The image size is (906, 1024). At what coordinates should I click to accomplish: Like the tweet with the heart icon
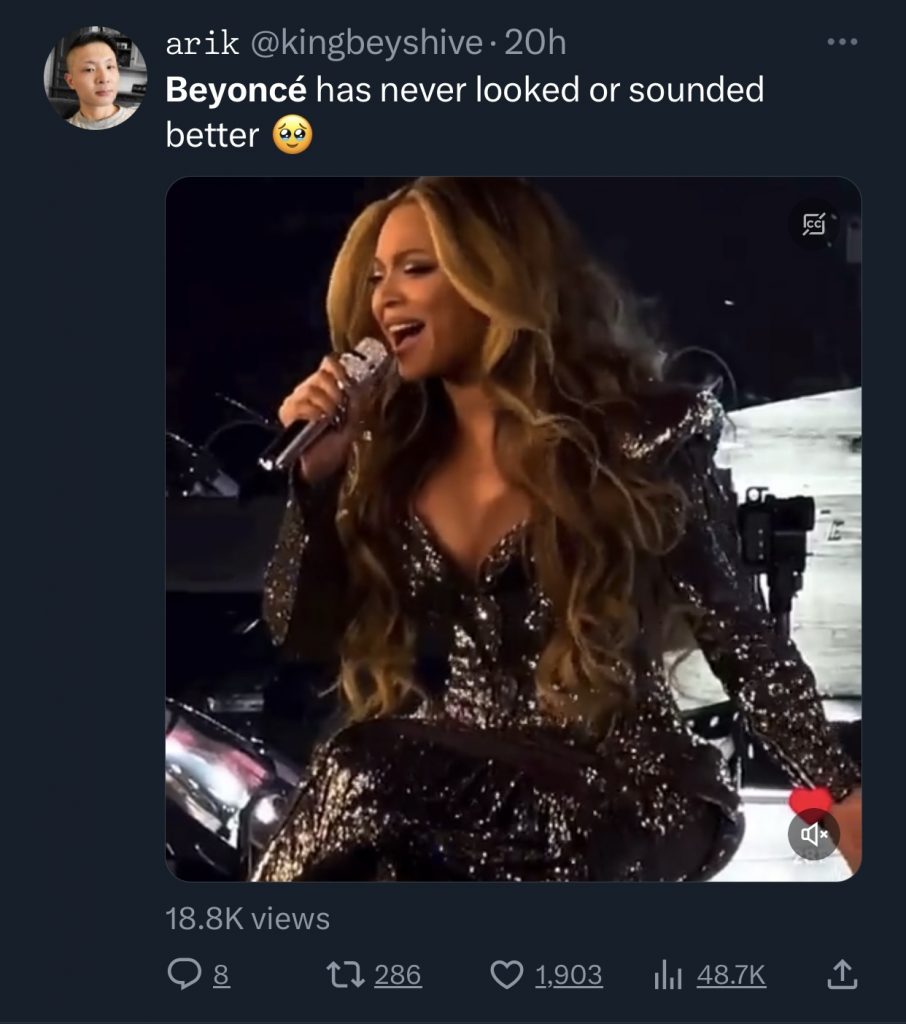point(508,973)
